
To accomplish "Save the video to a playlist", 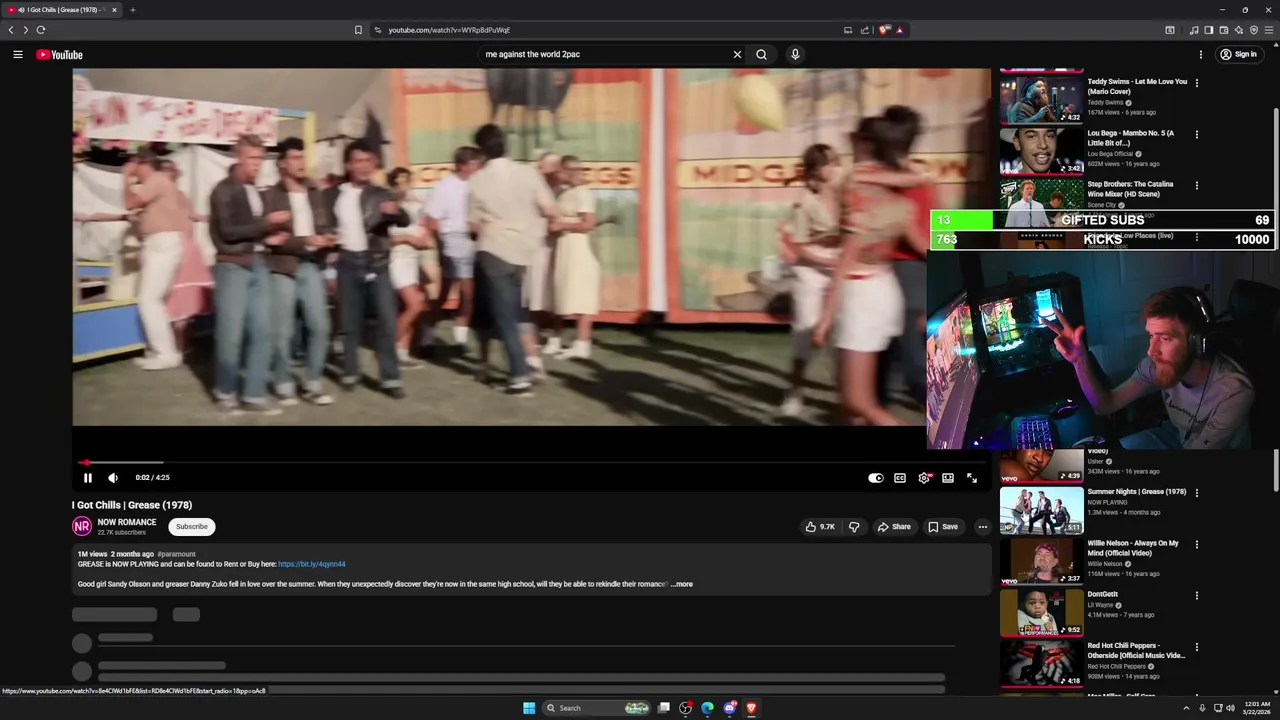I will [943, 526].
